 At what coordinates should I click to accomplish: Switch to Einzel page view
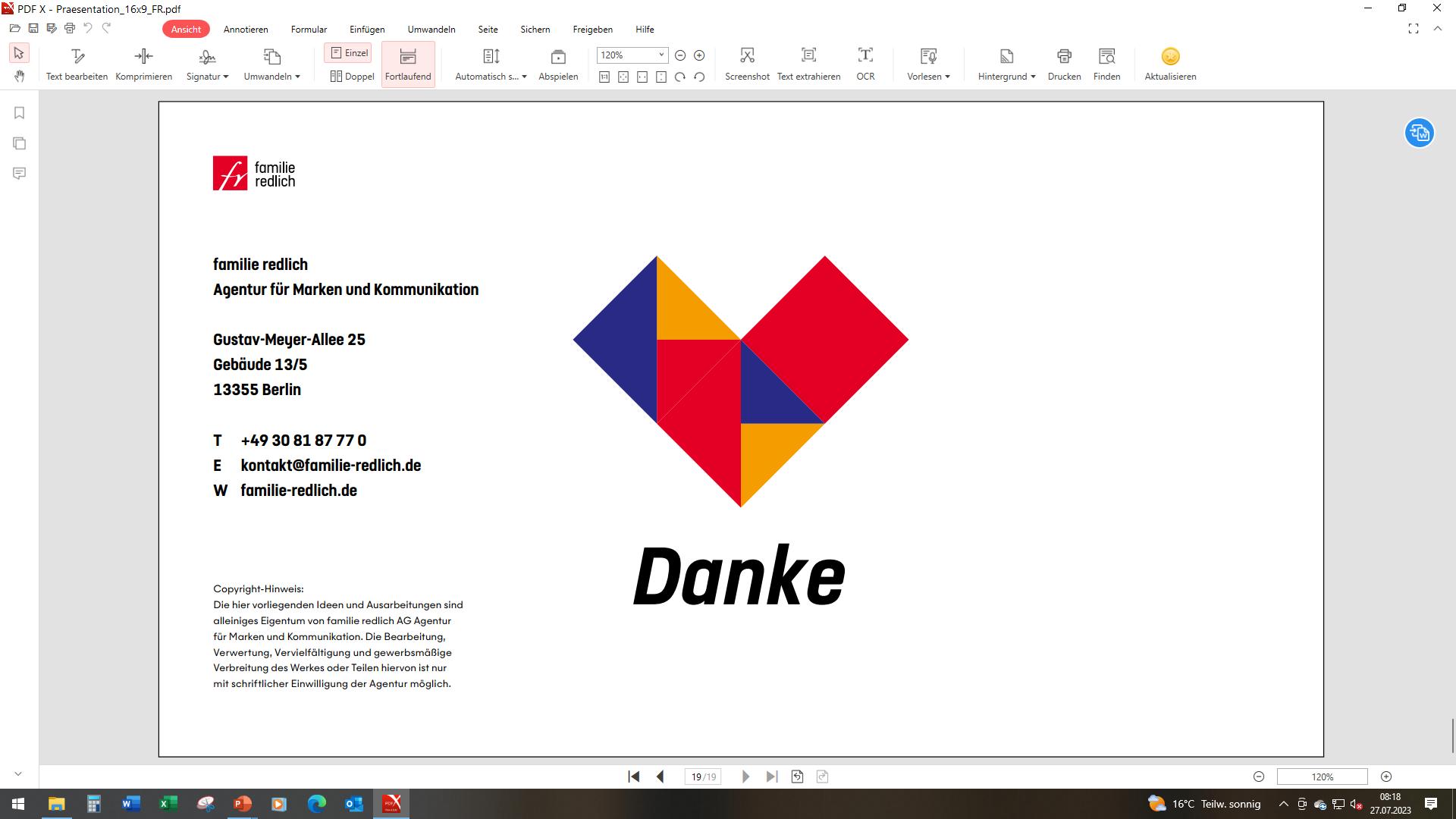(348, 53)
